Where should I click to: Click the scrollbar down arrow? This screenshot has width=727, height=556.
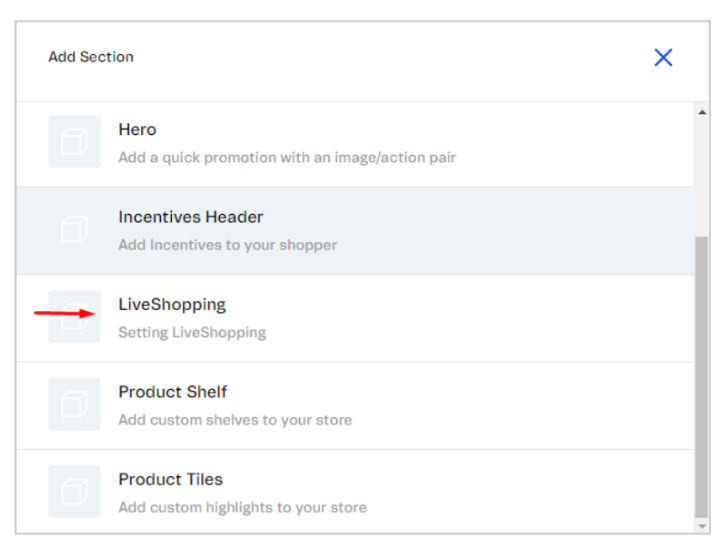point(702,524)
